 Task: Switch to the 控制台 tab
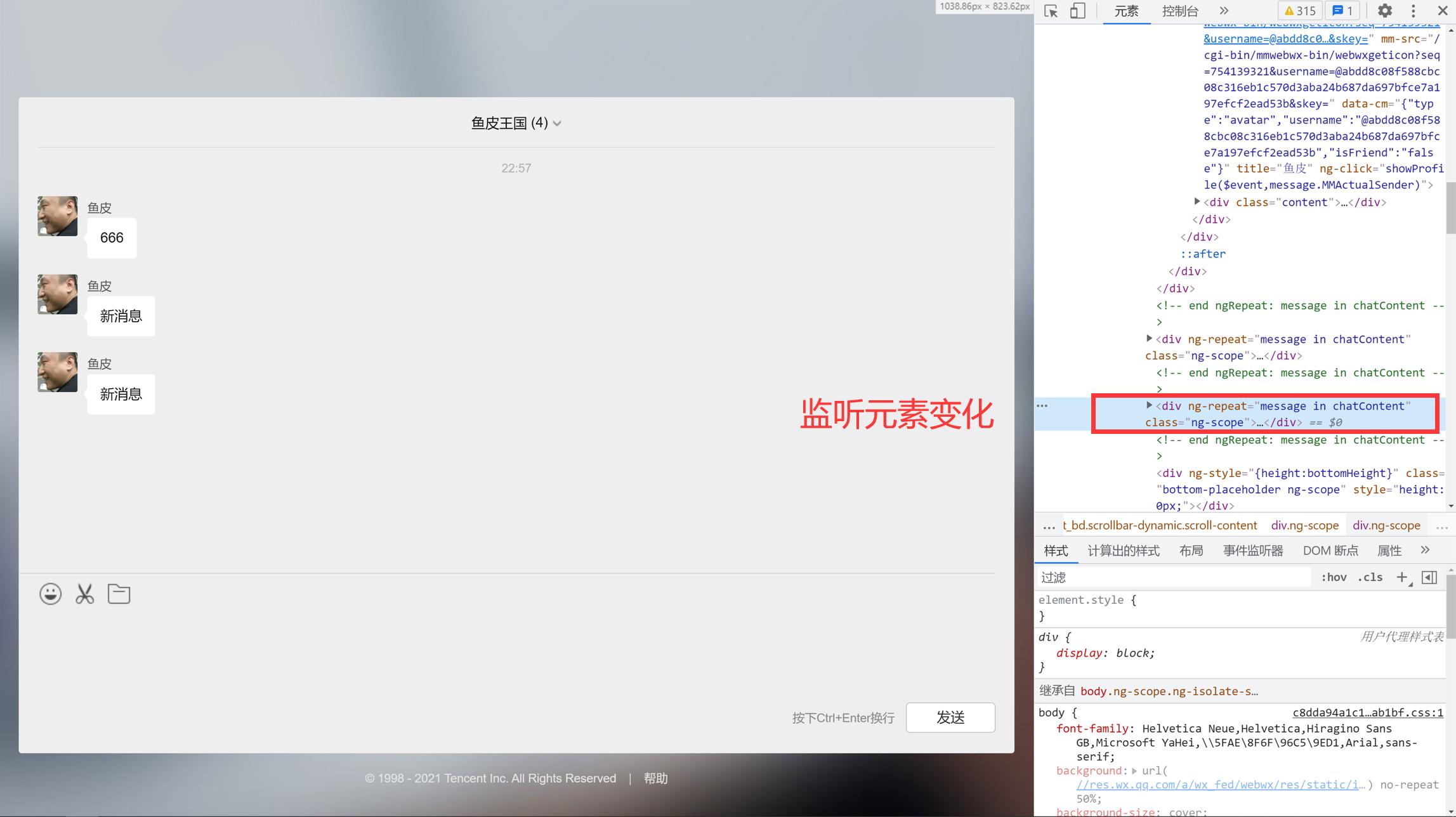coord(1179,11)
